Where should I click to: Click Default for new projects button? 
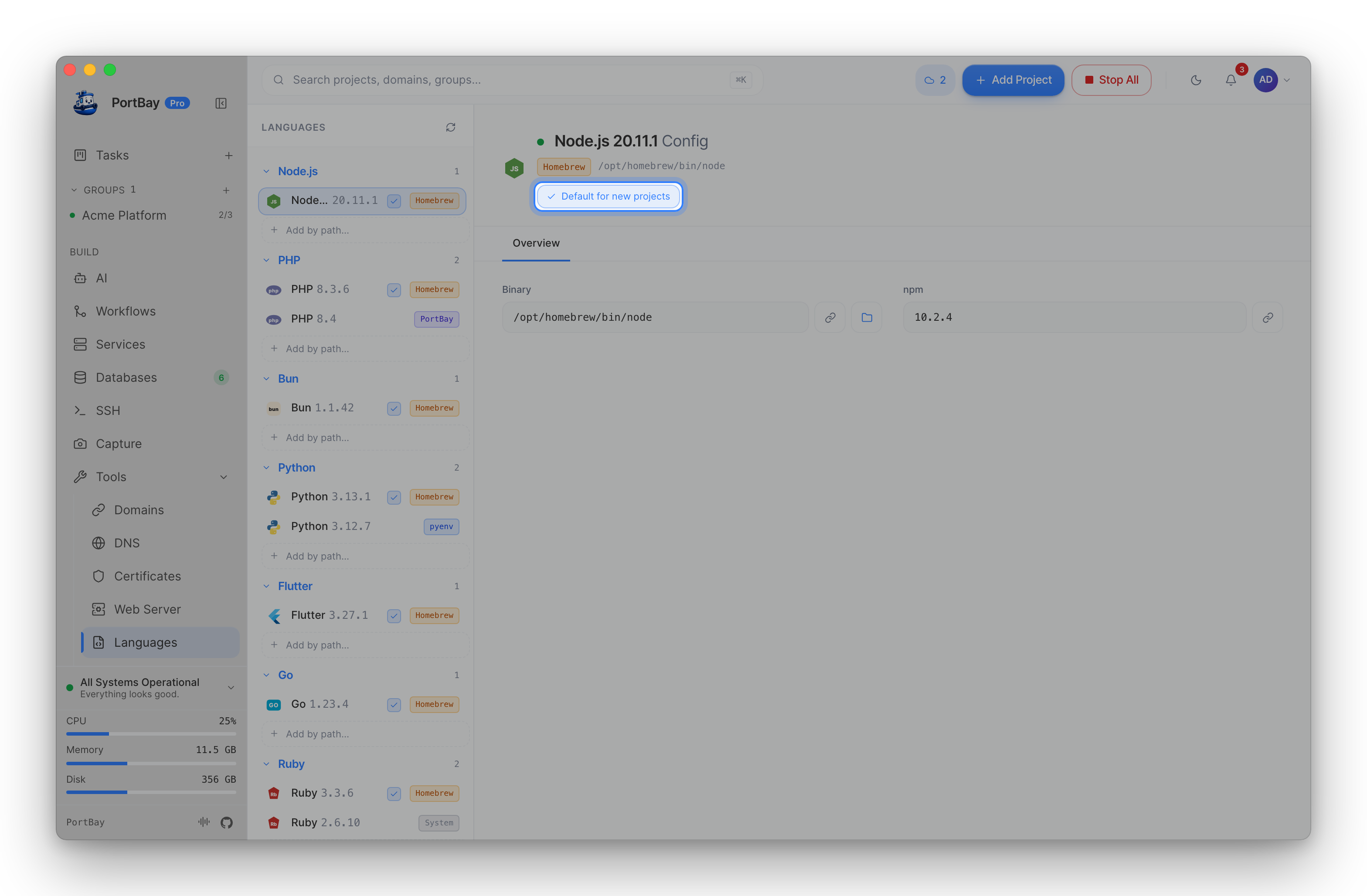tap(608, 197)
